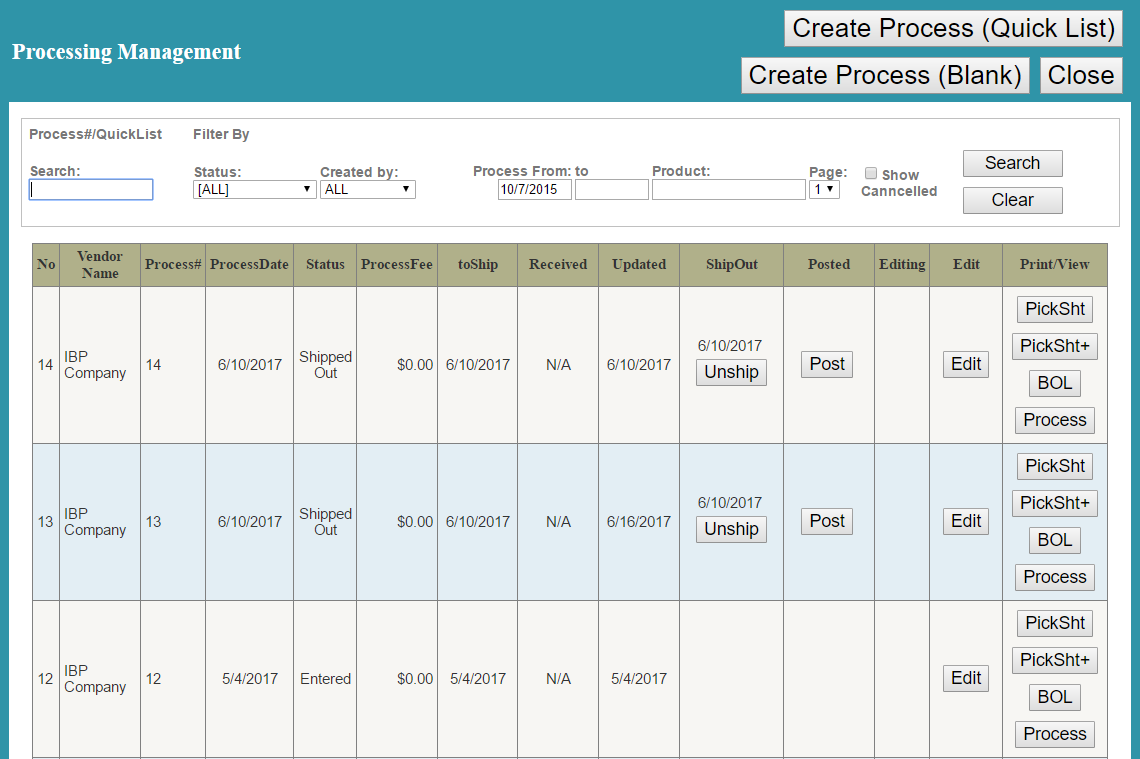Screen dimensions: 1140x759
Task: Unship process 14
Action: pyautogui.click(x=731, y=372)
